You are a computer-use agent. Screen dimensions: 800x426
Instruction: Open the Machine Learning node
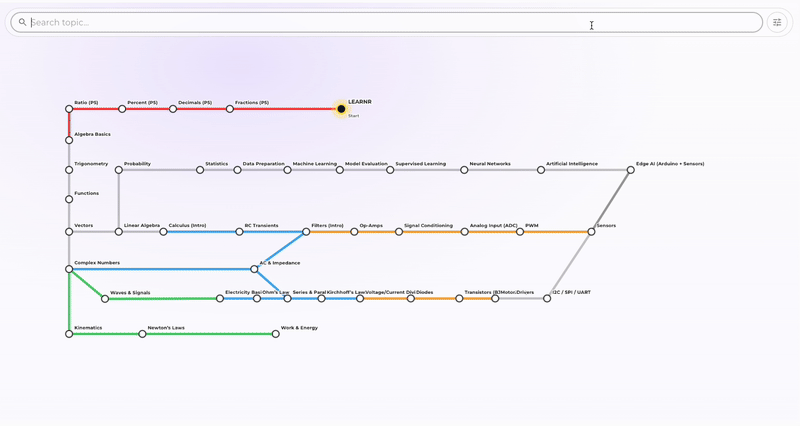coord(288,170)
